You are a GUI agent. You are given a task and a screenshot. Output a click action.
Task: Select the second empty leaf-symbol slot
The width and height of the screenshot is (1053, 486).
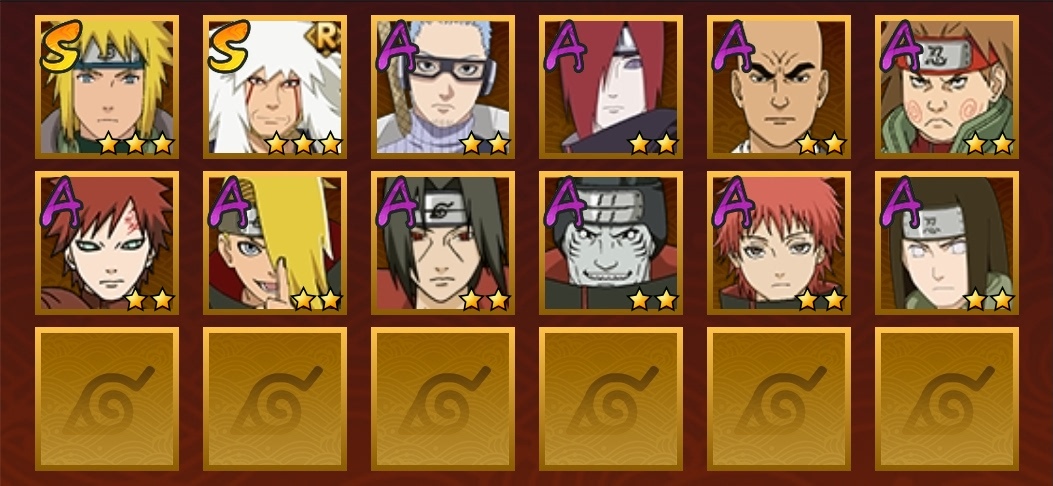click(275, 399)
